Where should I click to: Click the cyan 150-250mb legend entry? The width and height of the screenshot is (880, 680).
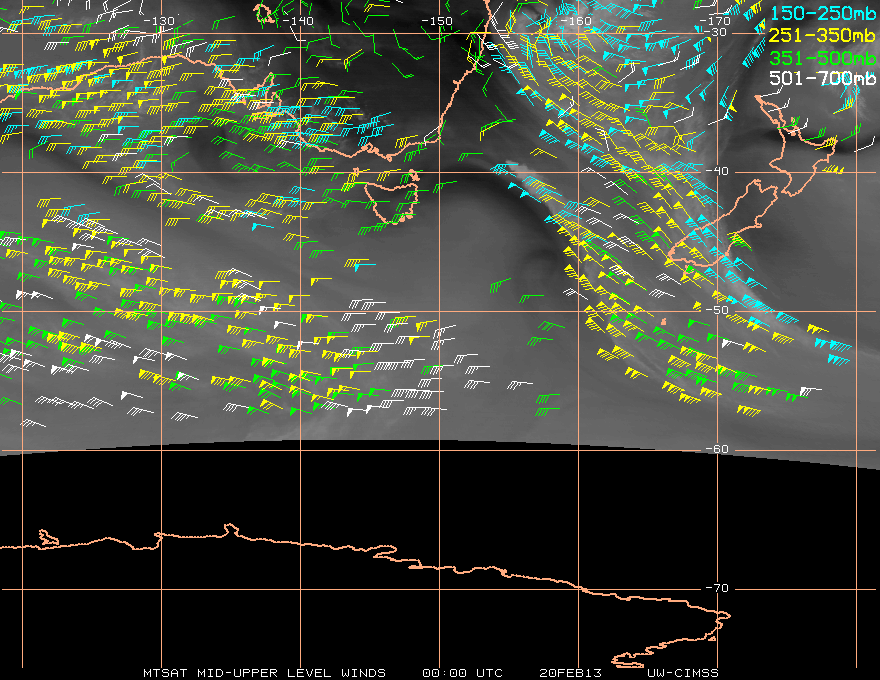point(822,13)
